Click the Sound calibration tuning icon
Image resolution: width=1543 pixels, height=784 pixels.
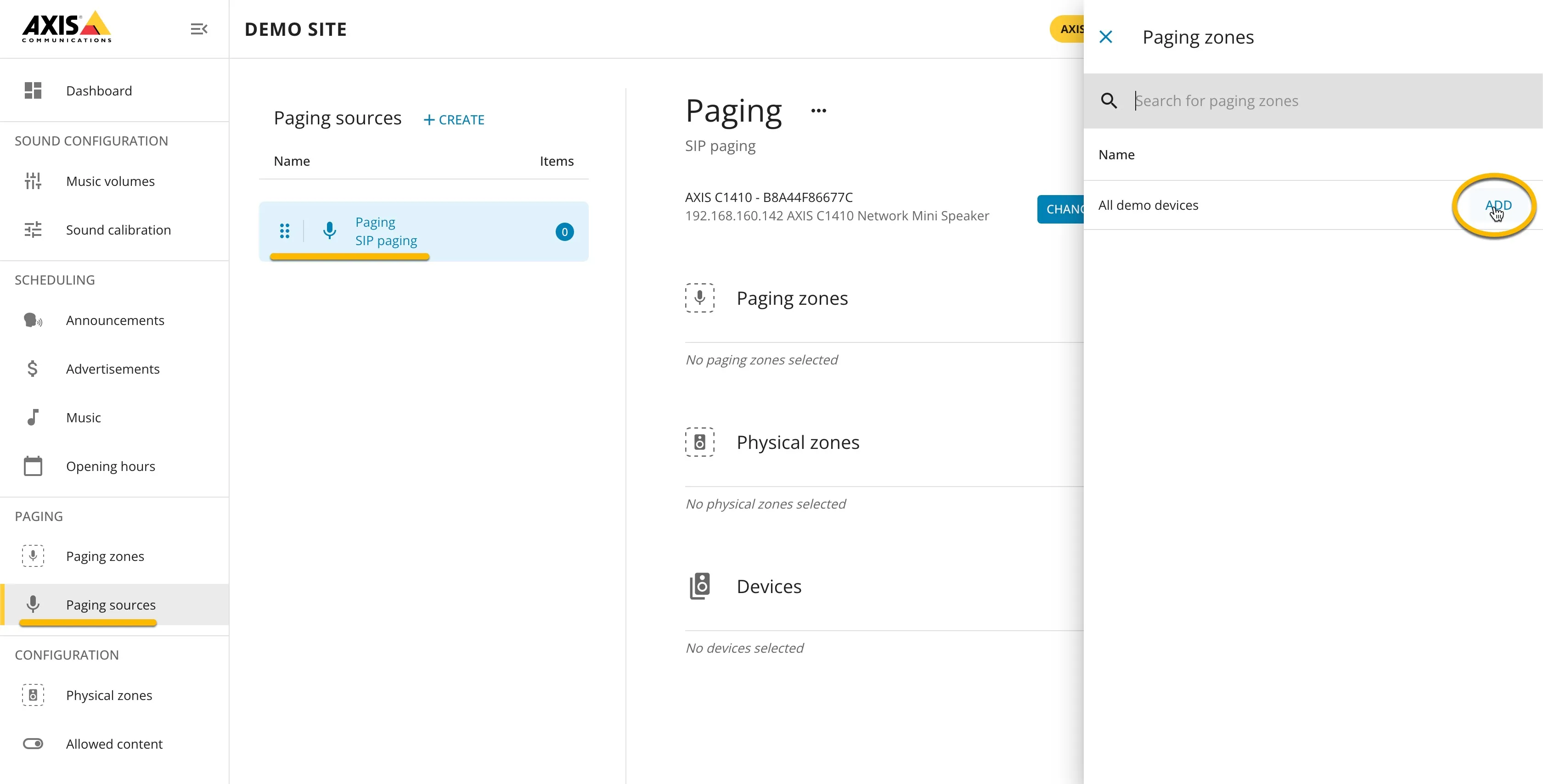click(33, 230)
